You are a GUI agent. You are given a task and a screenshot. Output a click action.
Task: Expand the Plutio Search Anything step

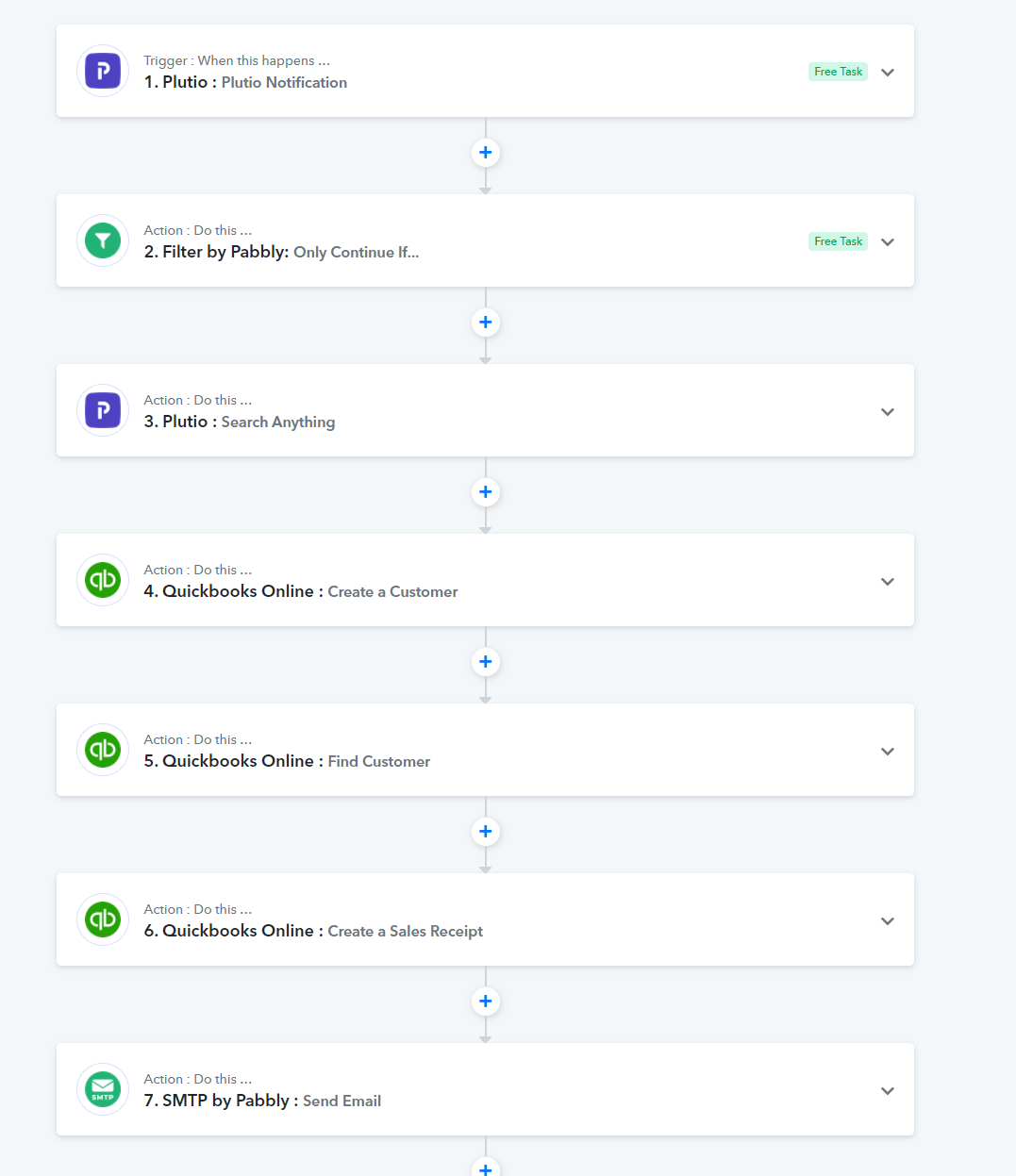click(888, 412)
